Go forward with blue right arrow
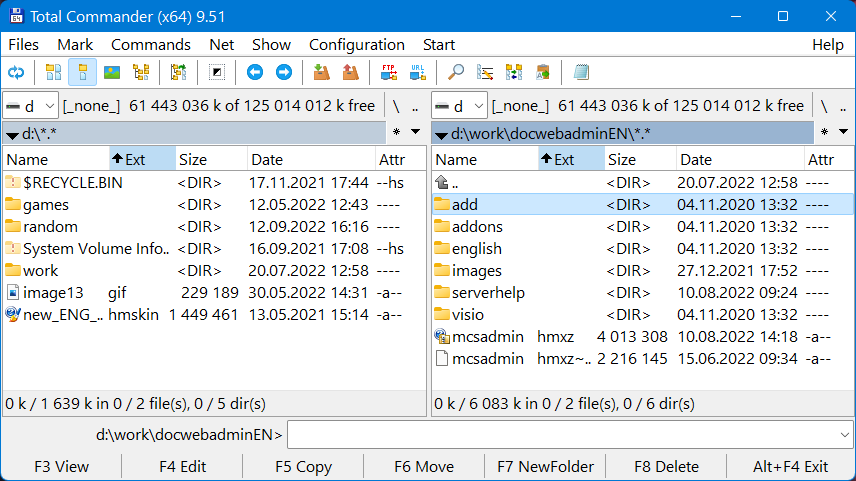Screen dimensions: 856x481 coord(284,72)
